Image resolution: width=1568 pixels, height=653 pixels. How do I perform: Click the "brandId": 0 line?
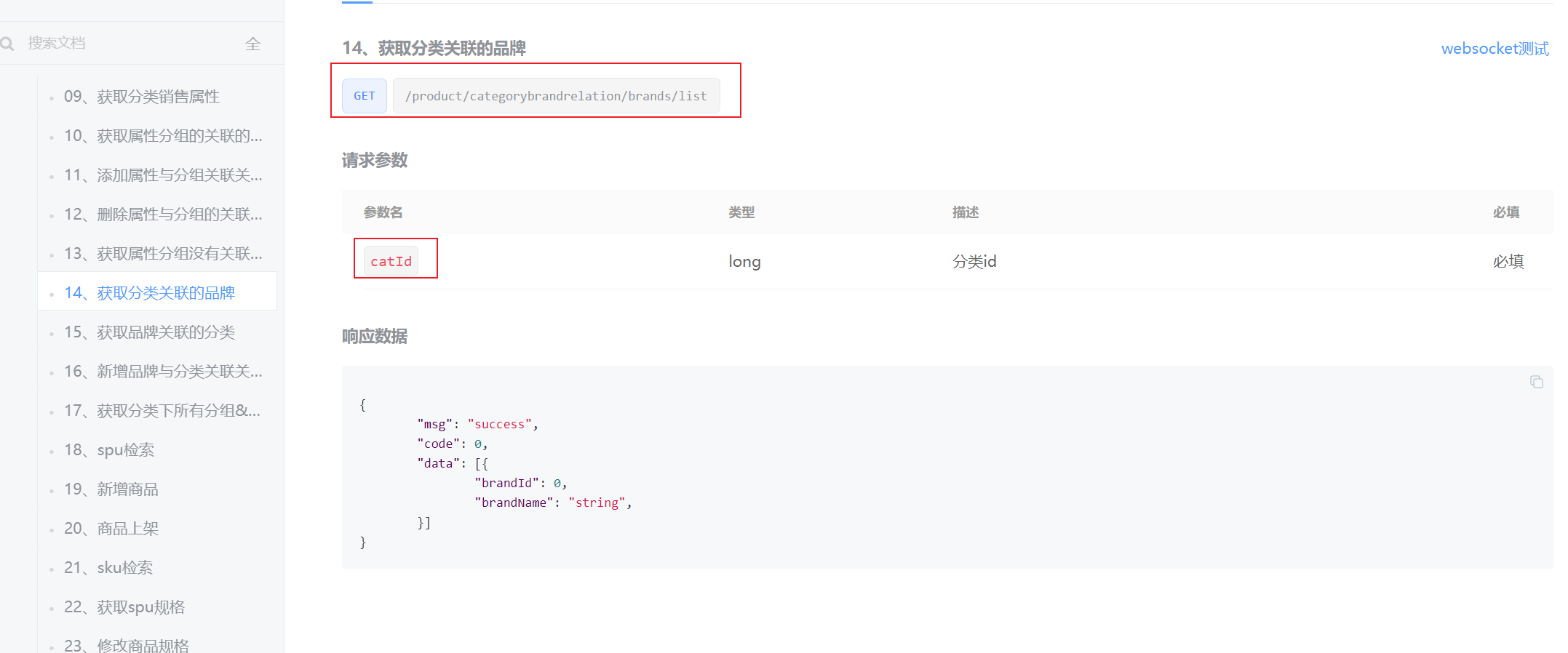click(x=521, y=483)
